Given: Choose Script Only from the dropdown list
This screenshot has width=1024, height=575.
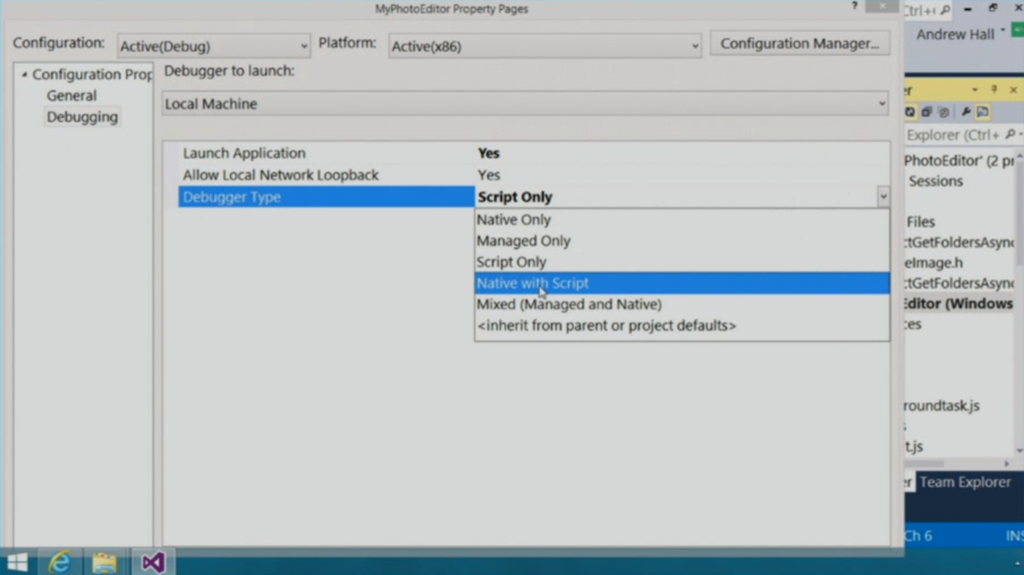Looking at the screenshot, I should tap(682, 261).
